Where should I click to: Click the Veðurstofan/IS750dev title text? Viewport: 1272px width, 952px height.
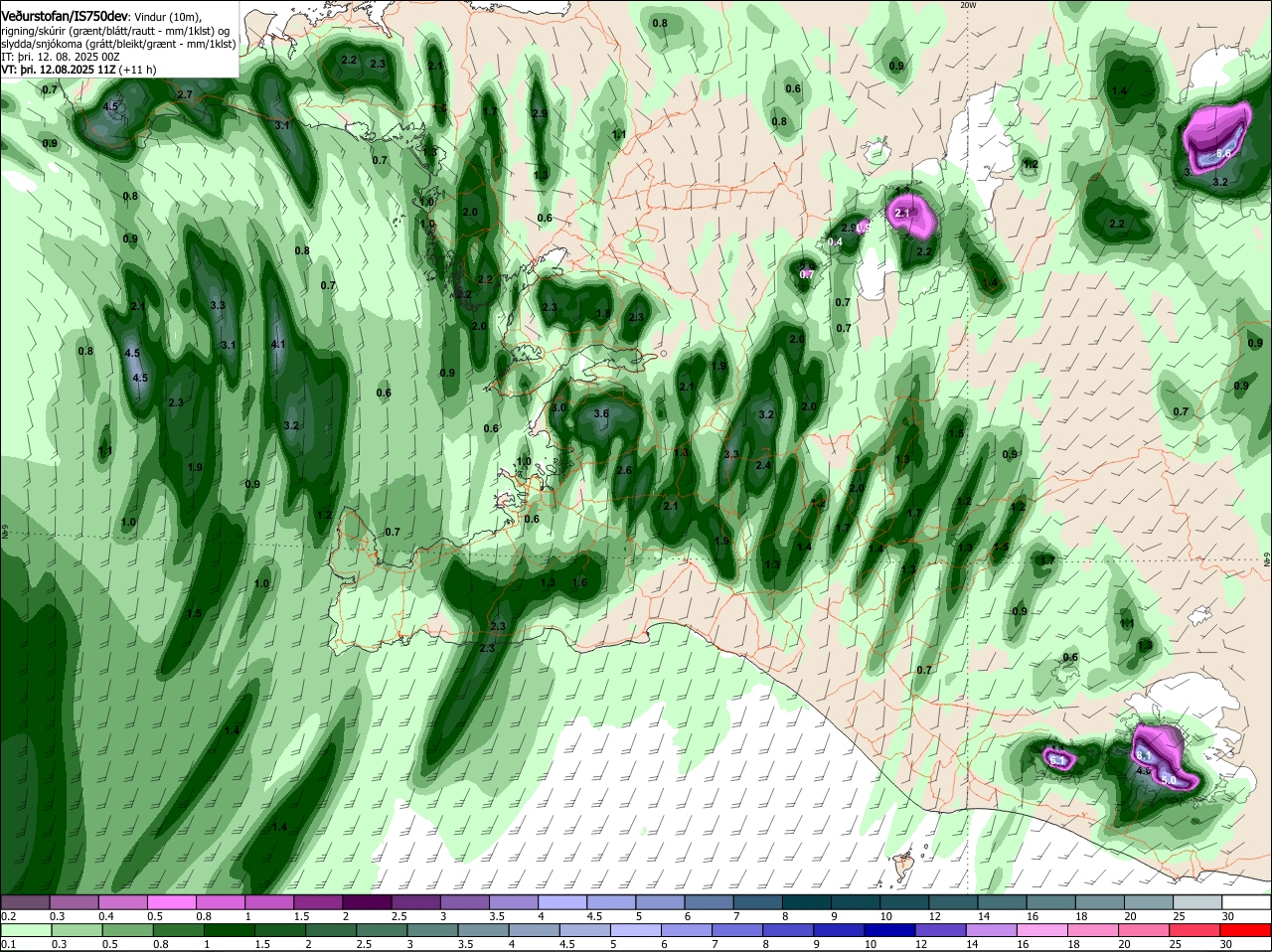[65, 17]
